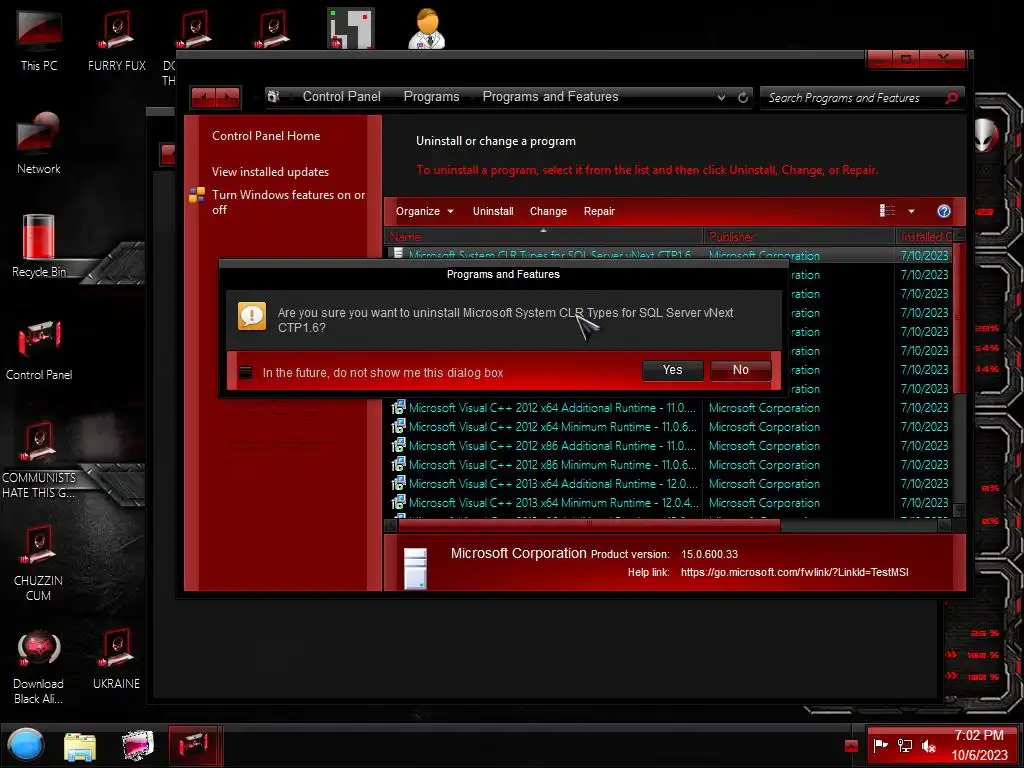Image resolution: width=1024 pixels, height=768 pixels.
Task: Open the go.microsoft.com help link
Action: coord(794,572)
